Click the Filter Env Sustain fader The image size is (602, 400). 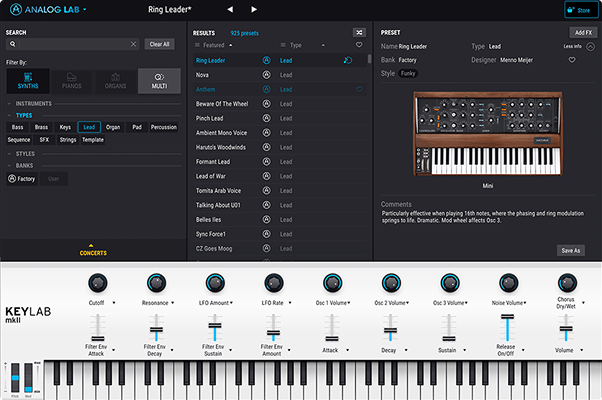tap(215, 327)
